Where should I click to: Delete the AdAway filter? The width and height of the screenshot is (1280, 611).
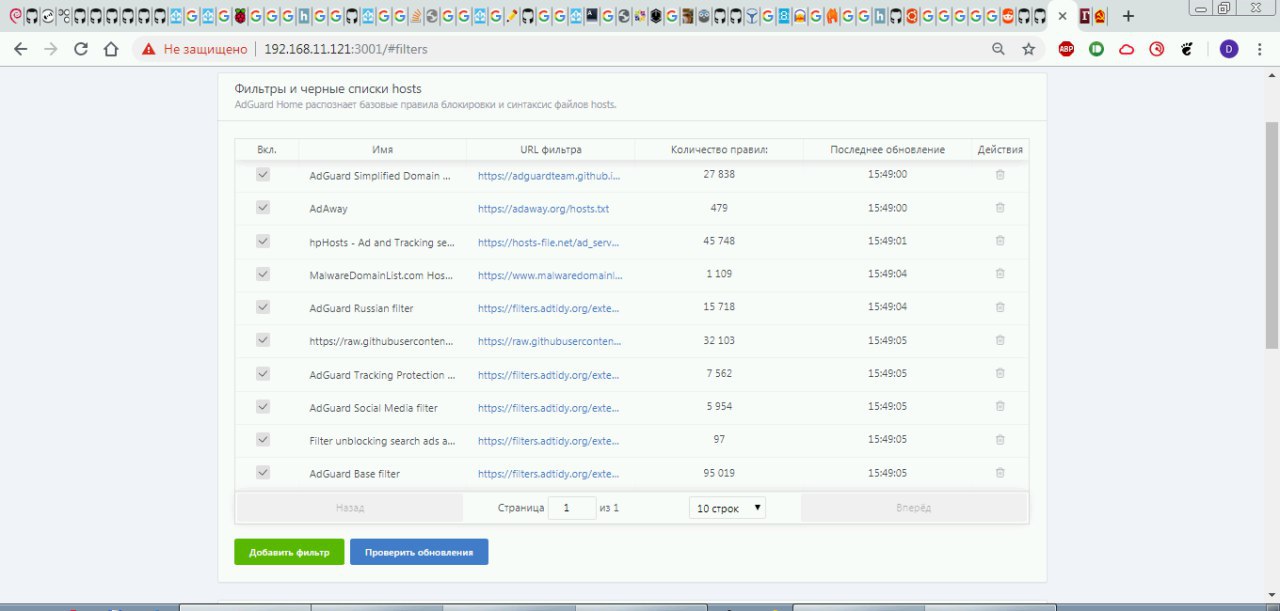pyautogui.click(x=1000, y=208)
